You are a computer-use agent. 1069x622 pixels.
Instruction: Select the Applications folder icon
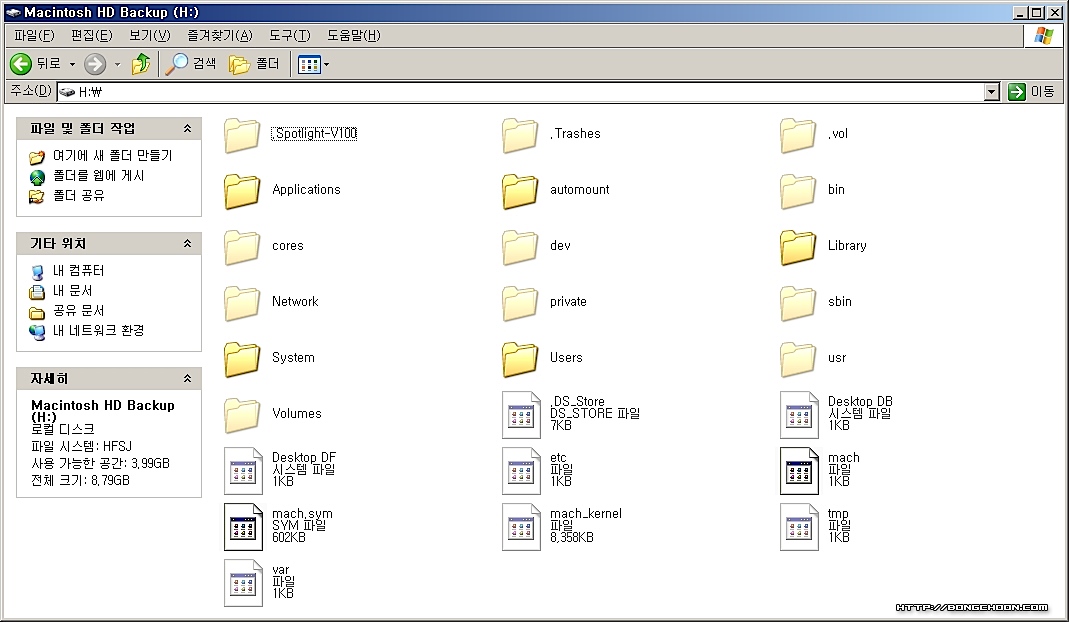(242, 190)
